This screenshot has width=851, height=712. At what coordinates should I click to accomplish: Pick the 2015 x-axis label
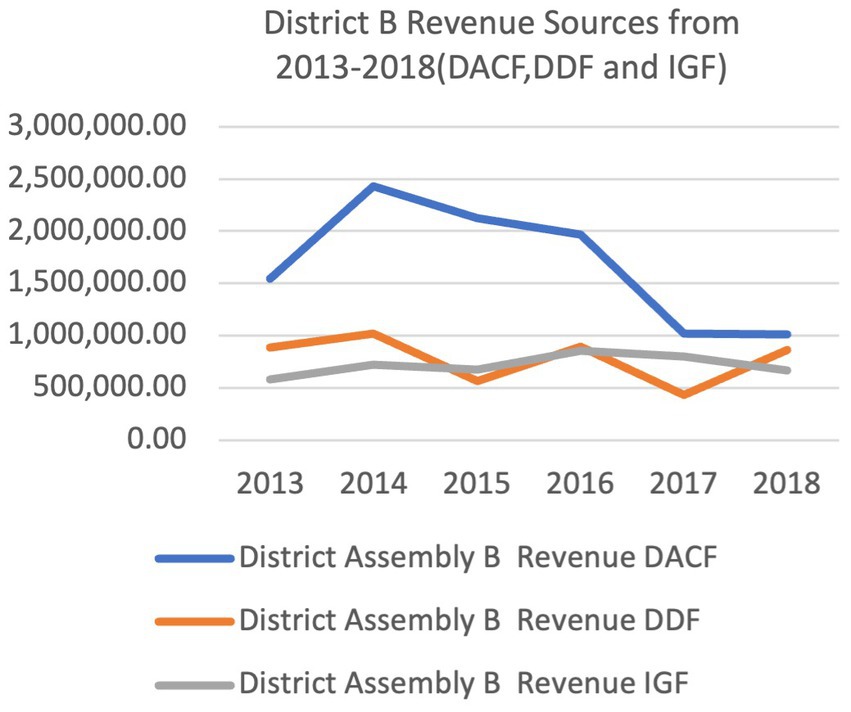tap(477, 483)
